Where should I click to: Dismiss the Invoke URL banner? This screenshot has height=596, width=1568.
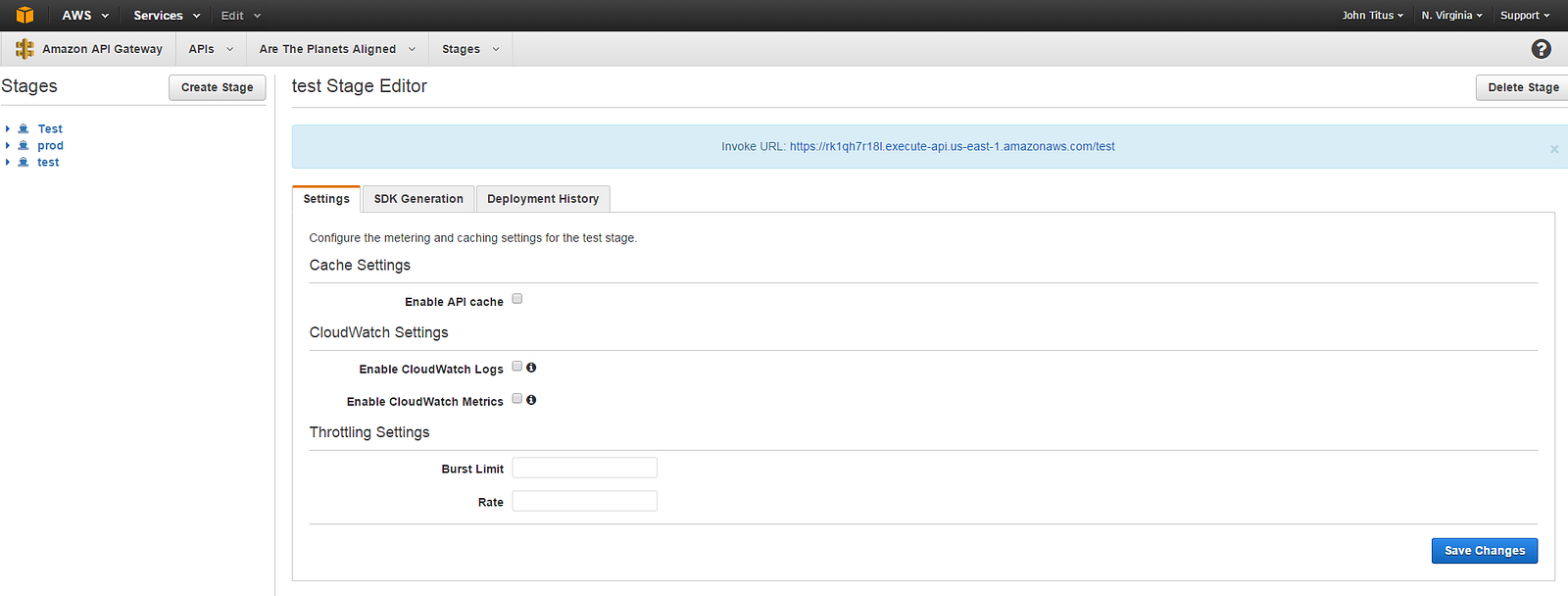[1554, 149]
